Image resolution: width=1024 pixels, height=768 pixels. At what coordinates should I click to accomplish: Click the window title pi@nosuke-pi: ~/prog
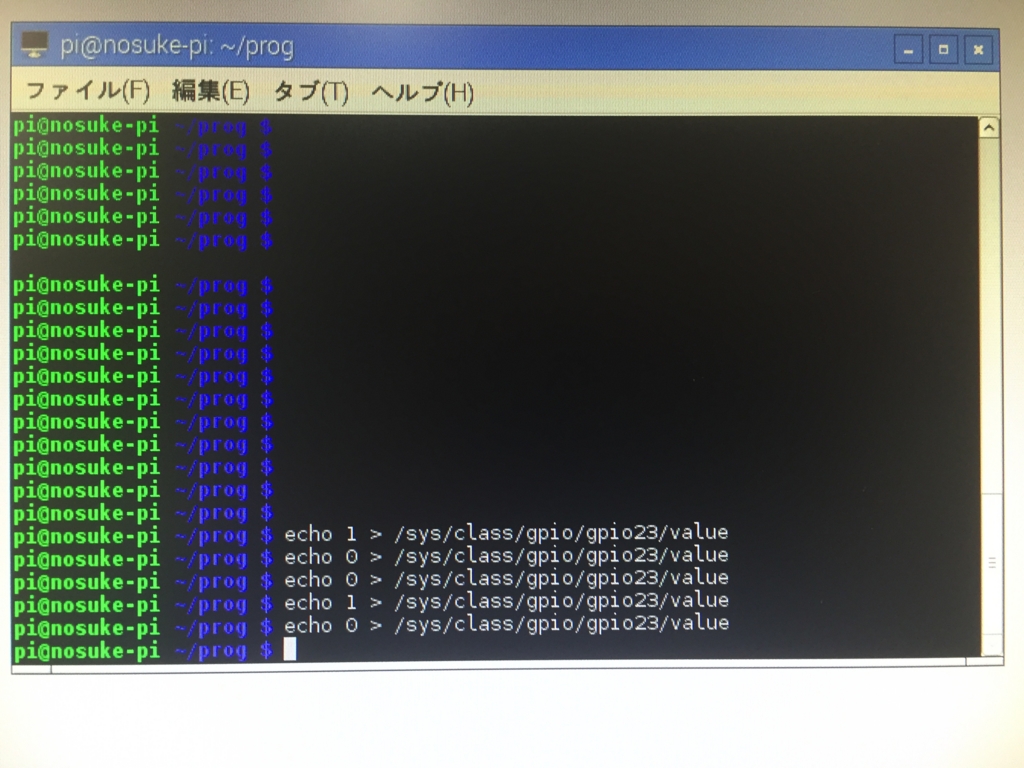tap(177, 46)
